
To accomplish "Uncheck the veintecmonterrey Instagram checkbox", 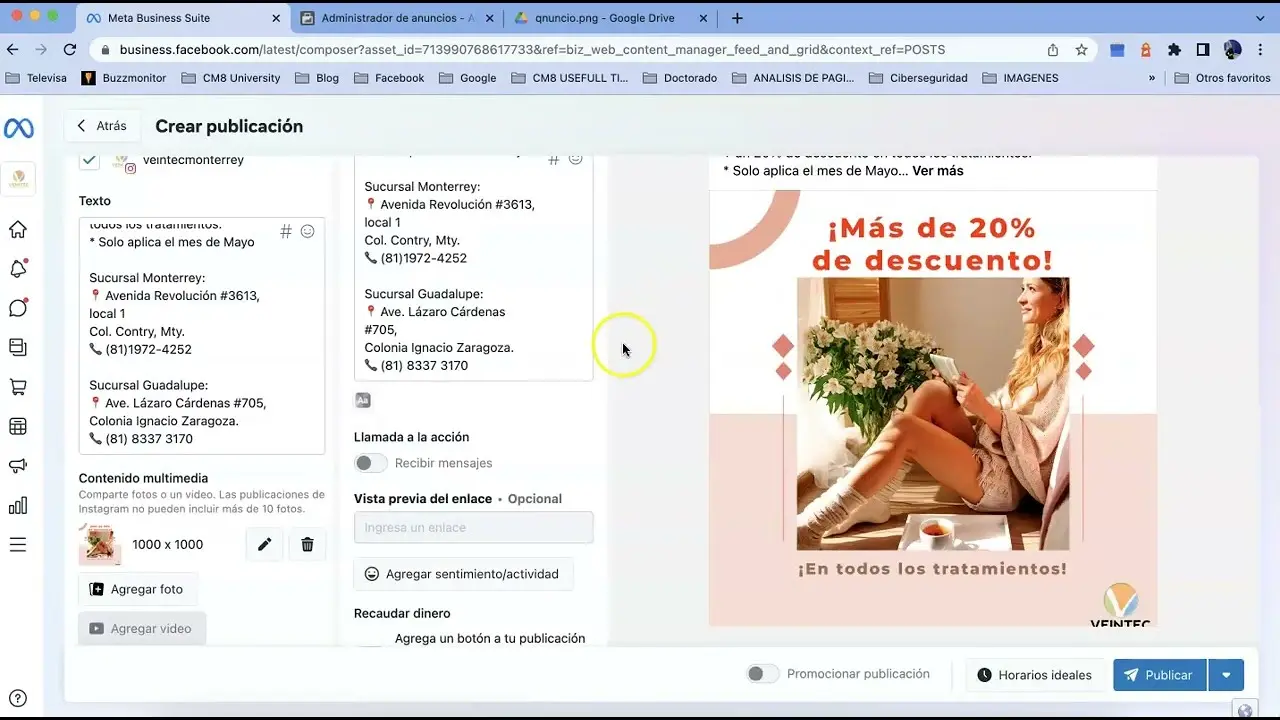I will pos(90,160).
